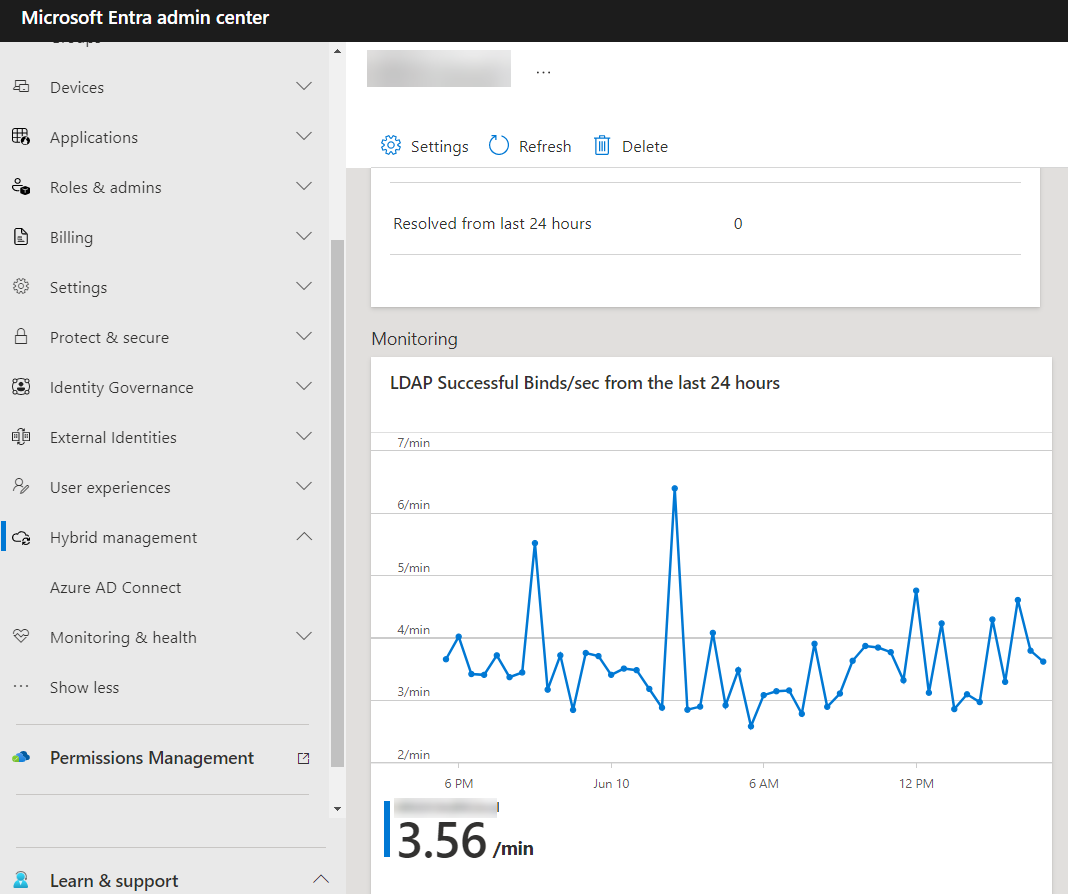This screenshot has height=894, width=1068.
Task: Click the Refresh toolbar button label
Action: 545,146
